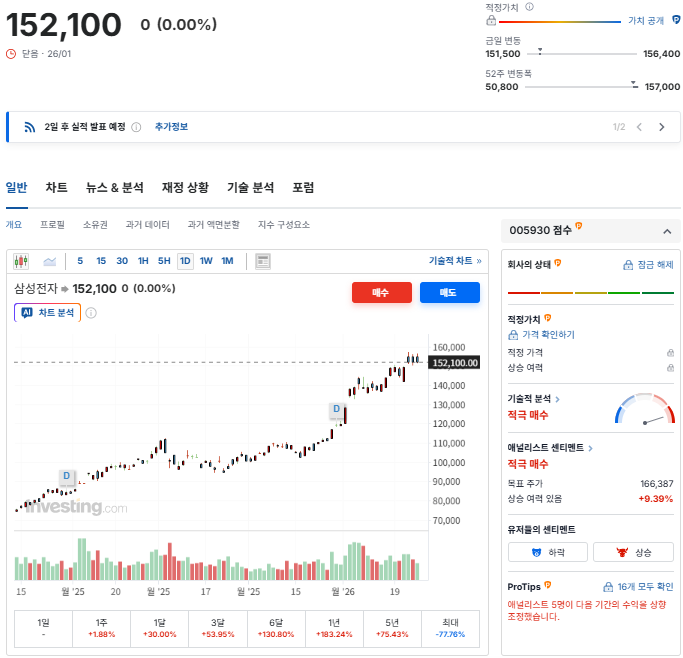Select the candlestick chart type icon

click(x=21, y=261)
